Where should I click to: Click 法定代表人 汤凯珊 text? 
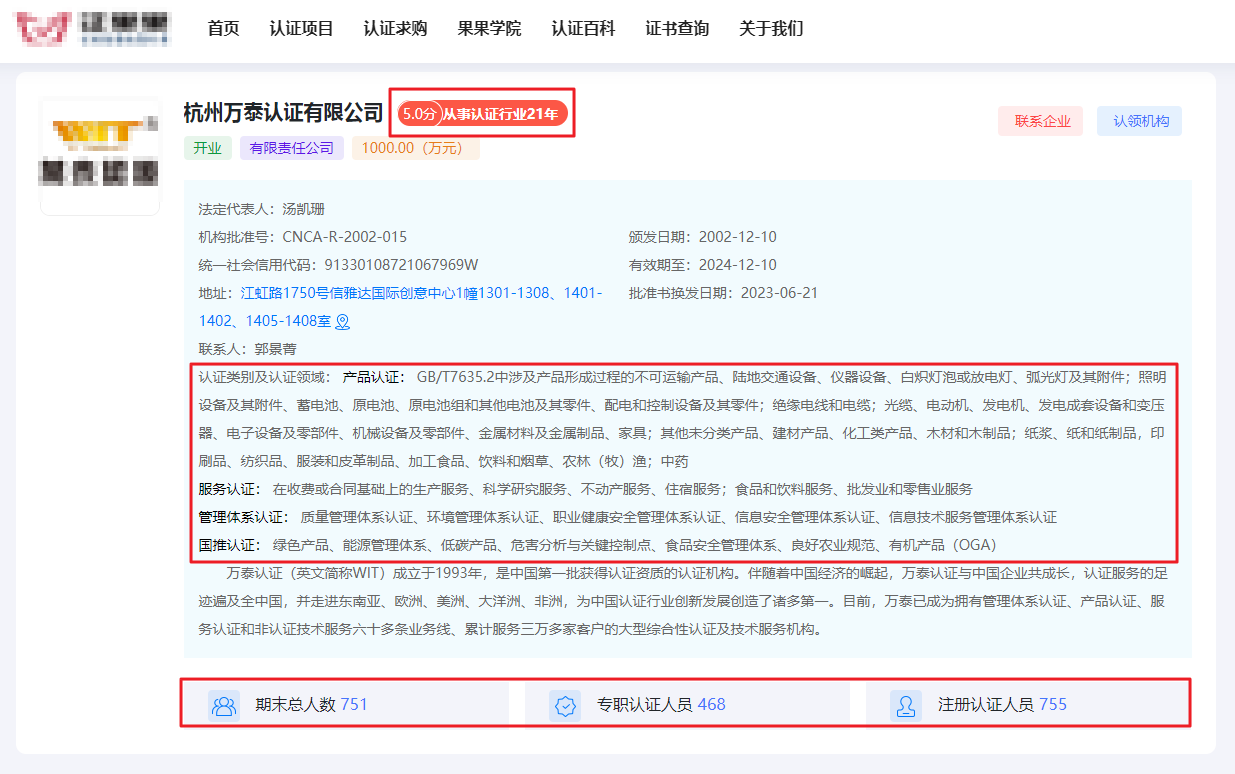(x=262, y=209)
